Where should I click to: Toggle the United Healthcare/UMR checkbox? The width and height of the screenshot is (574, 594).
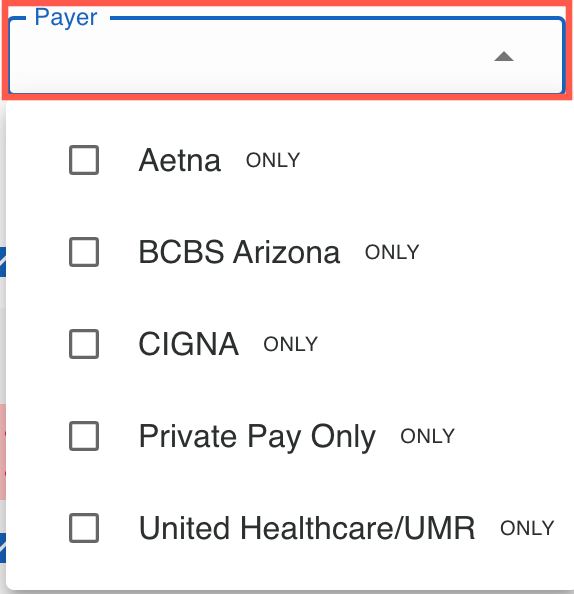[x=84, y=528]
